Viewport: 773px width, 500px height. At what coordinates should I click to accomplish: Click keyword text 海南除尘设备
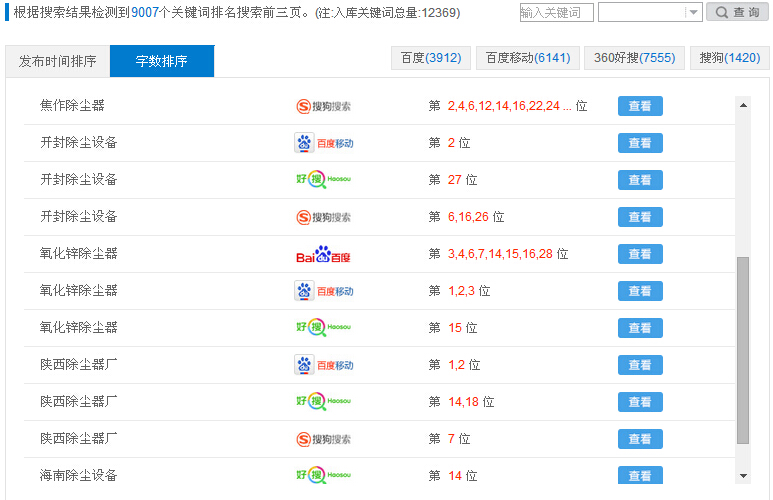click(79, 475)
